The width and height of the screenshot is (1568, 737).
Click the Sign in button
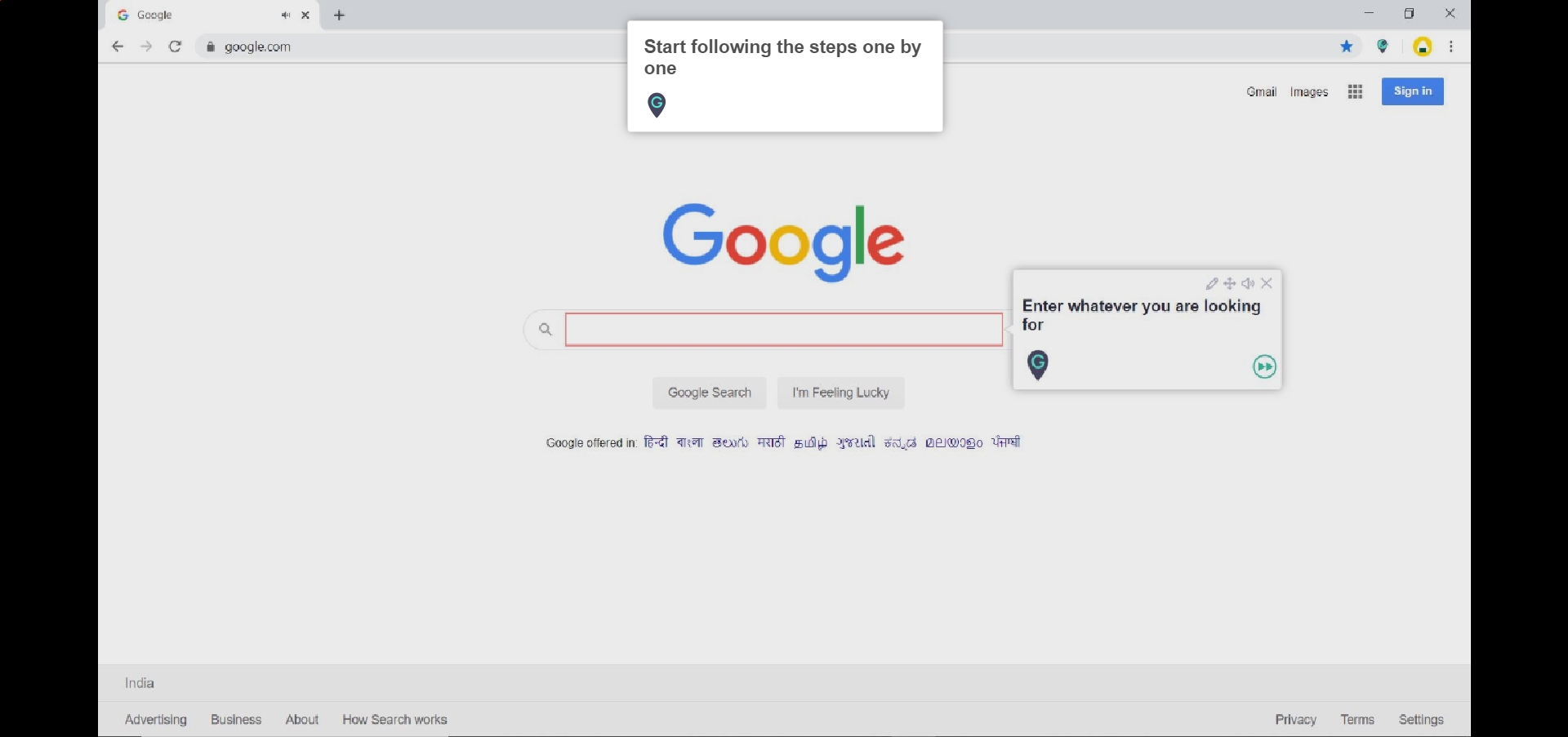click(1413, 91)
